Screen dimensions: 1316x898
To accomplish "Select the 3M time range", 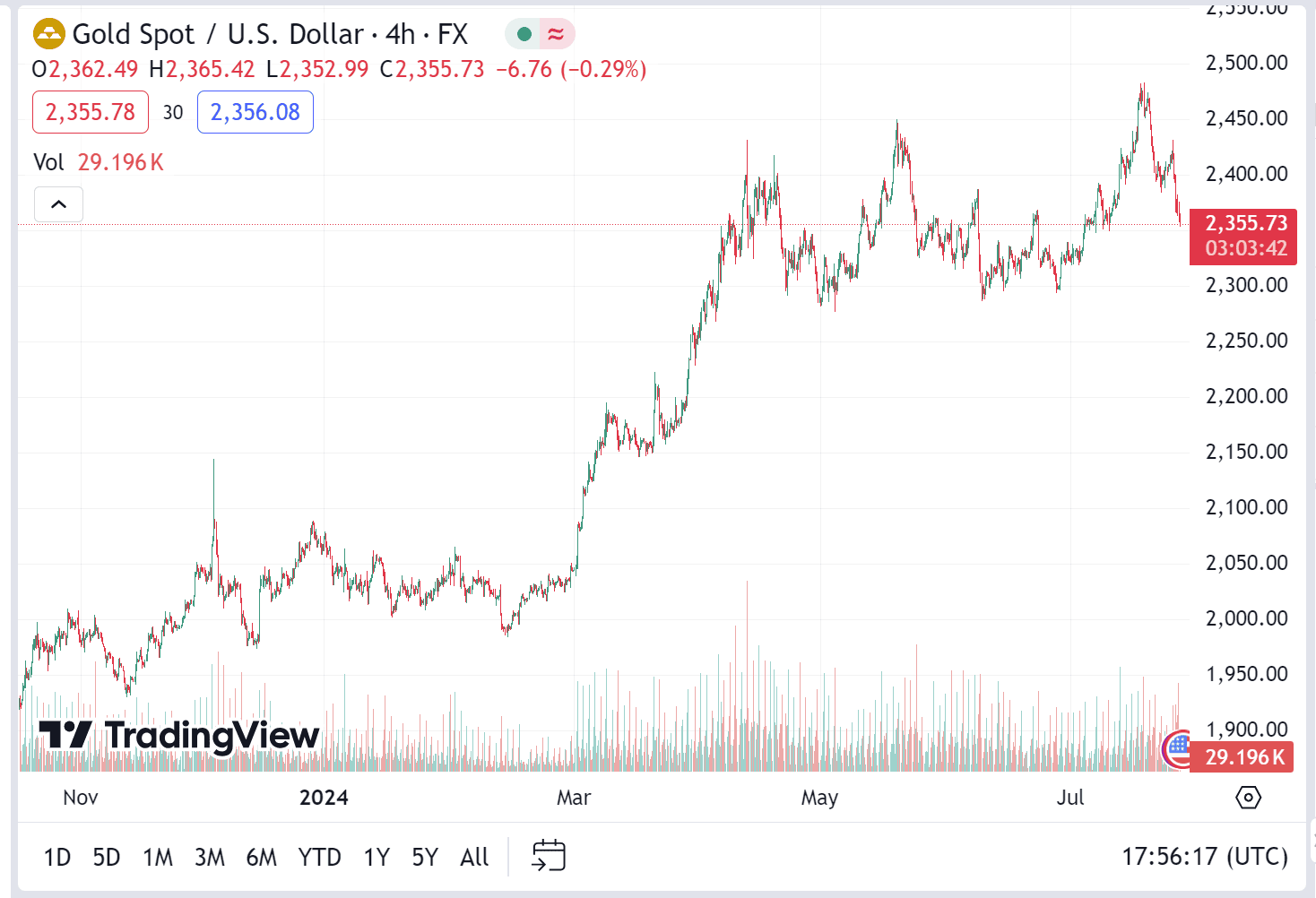I will coord(210,858).
